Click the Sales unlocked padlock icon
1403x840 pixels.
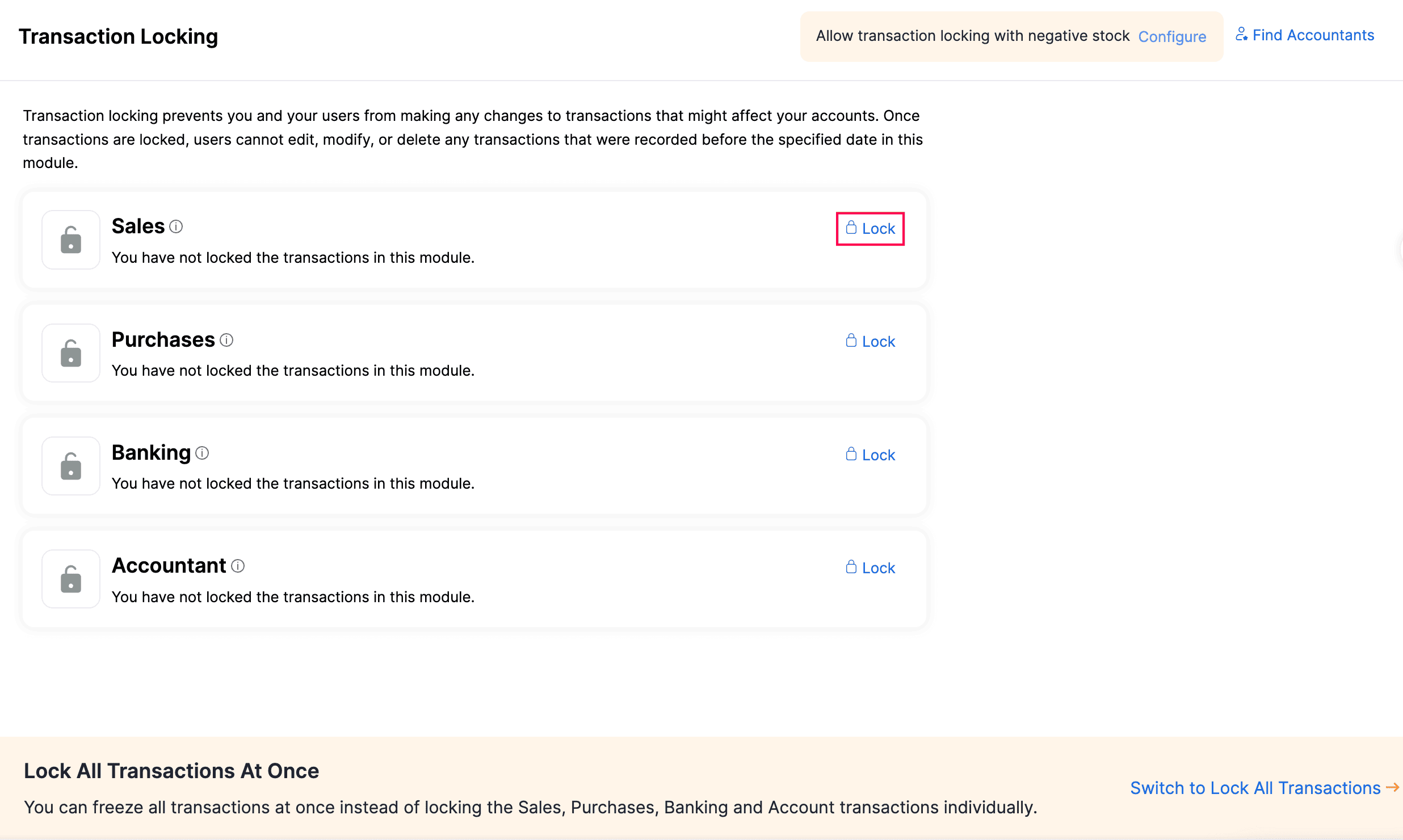[x=71, y=240]
